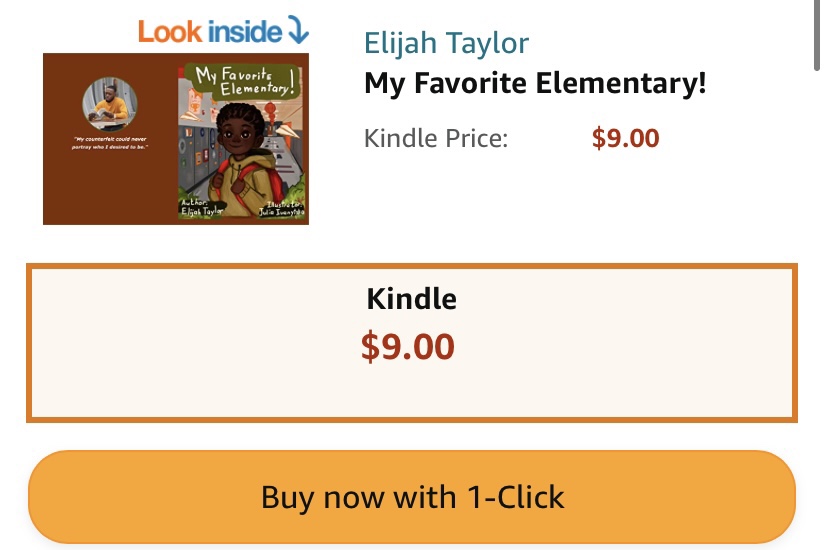The height and width of the screenshot is (550, 825).
Task: Click the $9.00 price inside the Kindle box
Action: click(407, 347)
